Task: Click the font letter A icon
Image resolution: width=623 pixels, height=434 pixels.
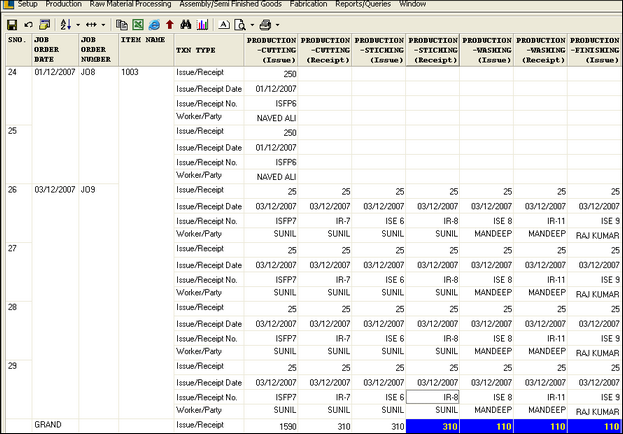Action: (x=224, y=25)
